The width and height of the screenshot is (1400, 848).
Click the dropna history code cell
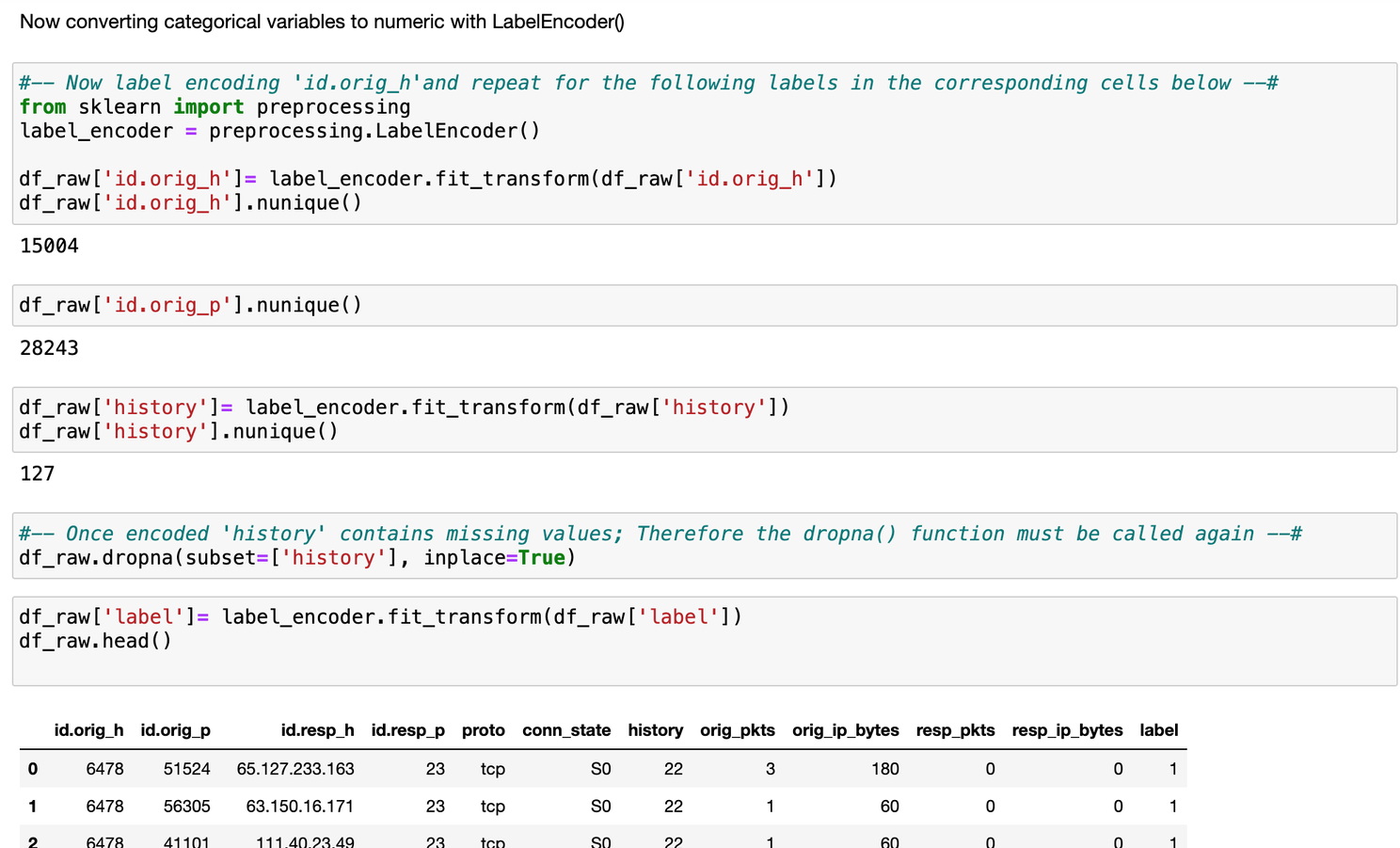point(704,546)
